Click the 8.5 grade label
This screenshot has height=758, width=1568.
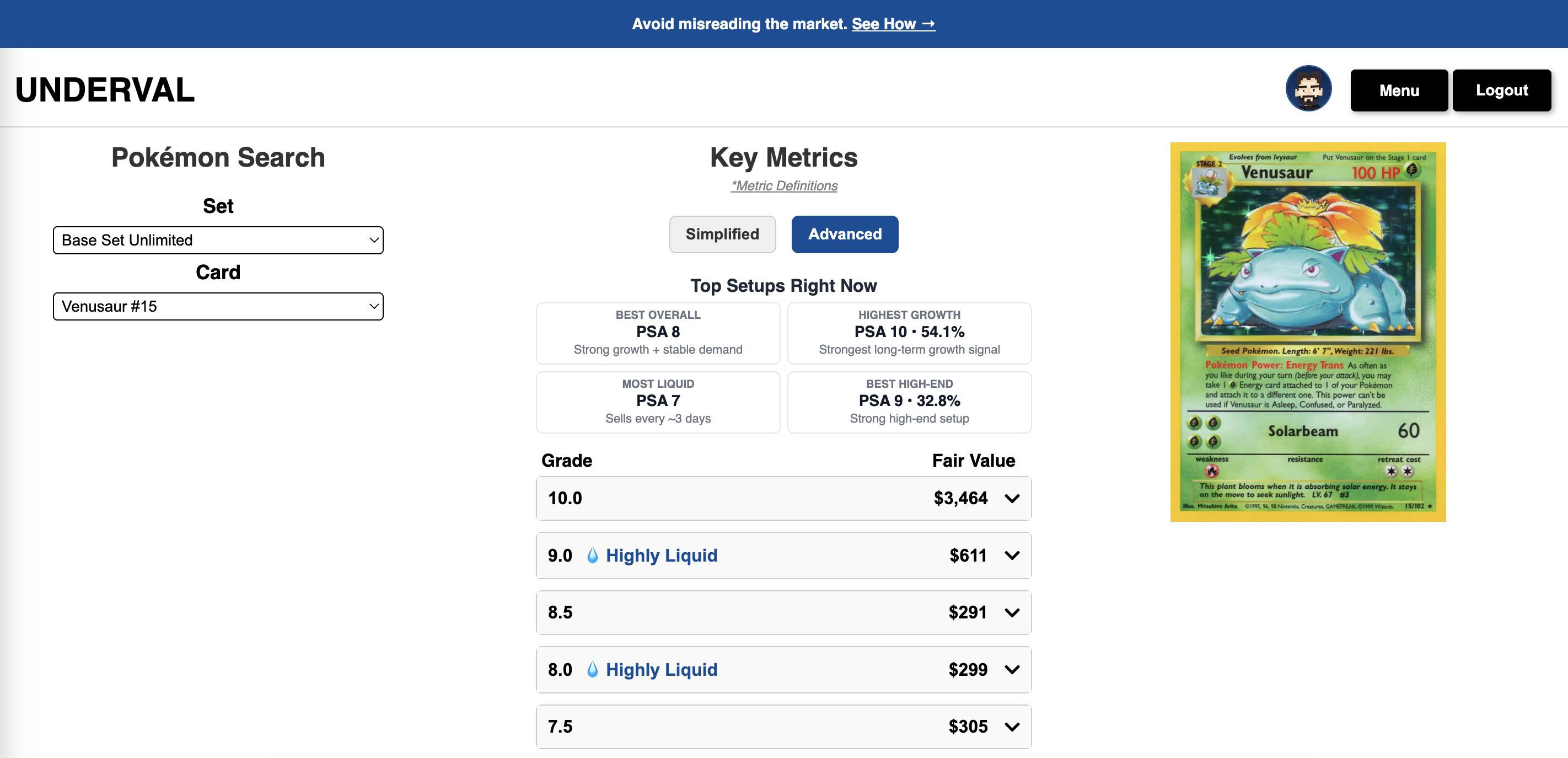[x=560, y=612]
